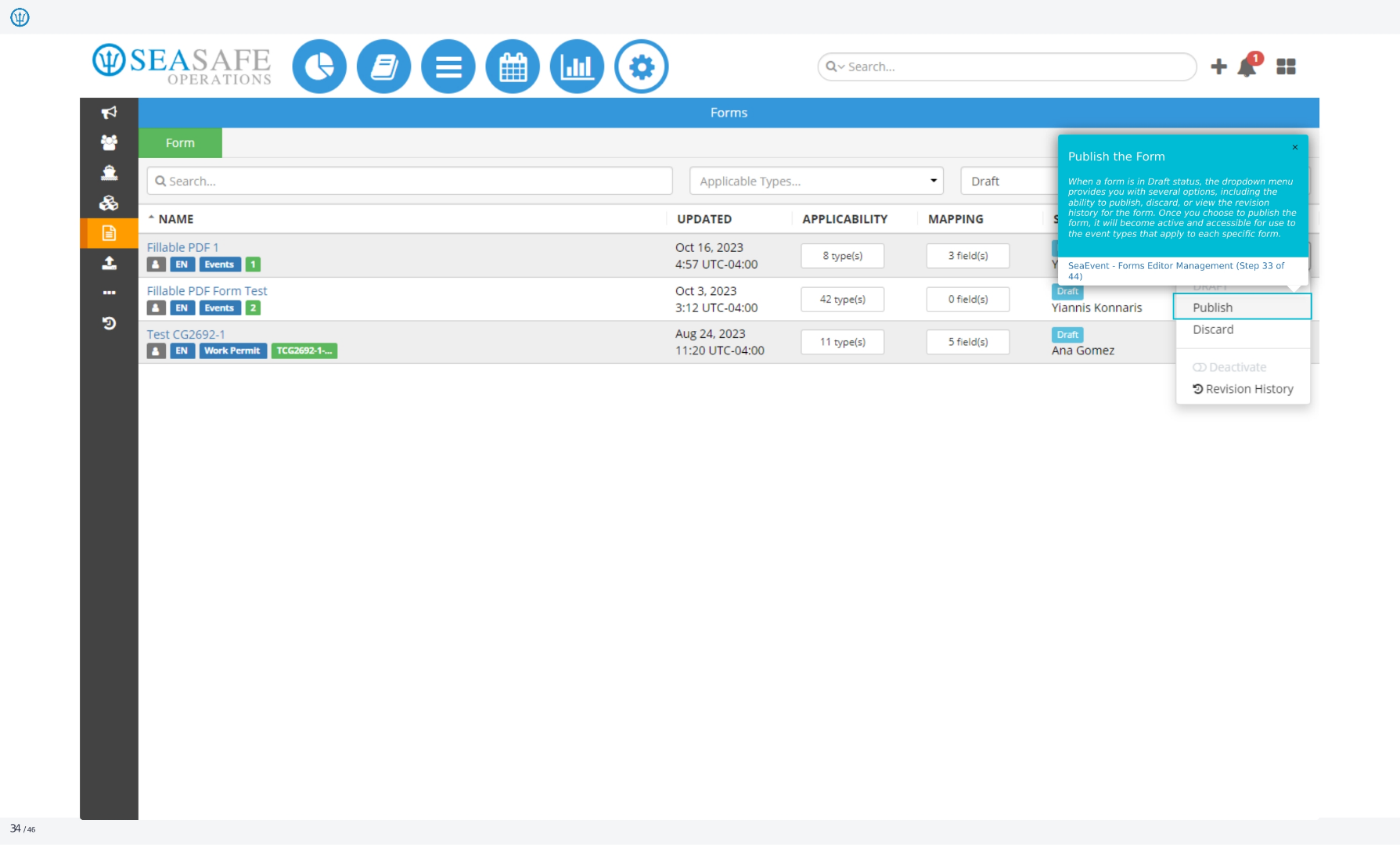Screen dimensions: 1400x845
Task: Open the notifications bell icon
Action: [x=1248, y=67]
